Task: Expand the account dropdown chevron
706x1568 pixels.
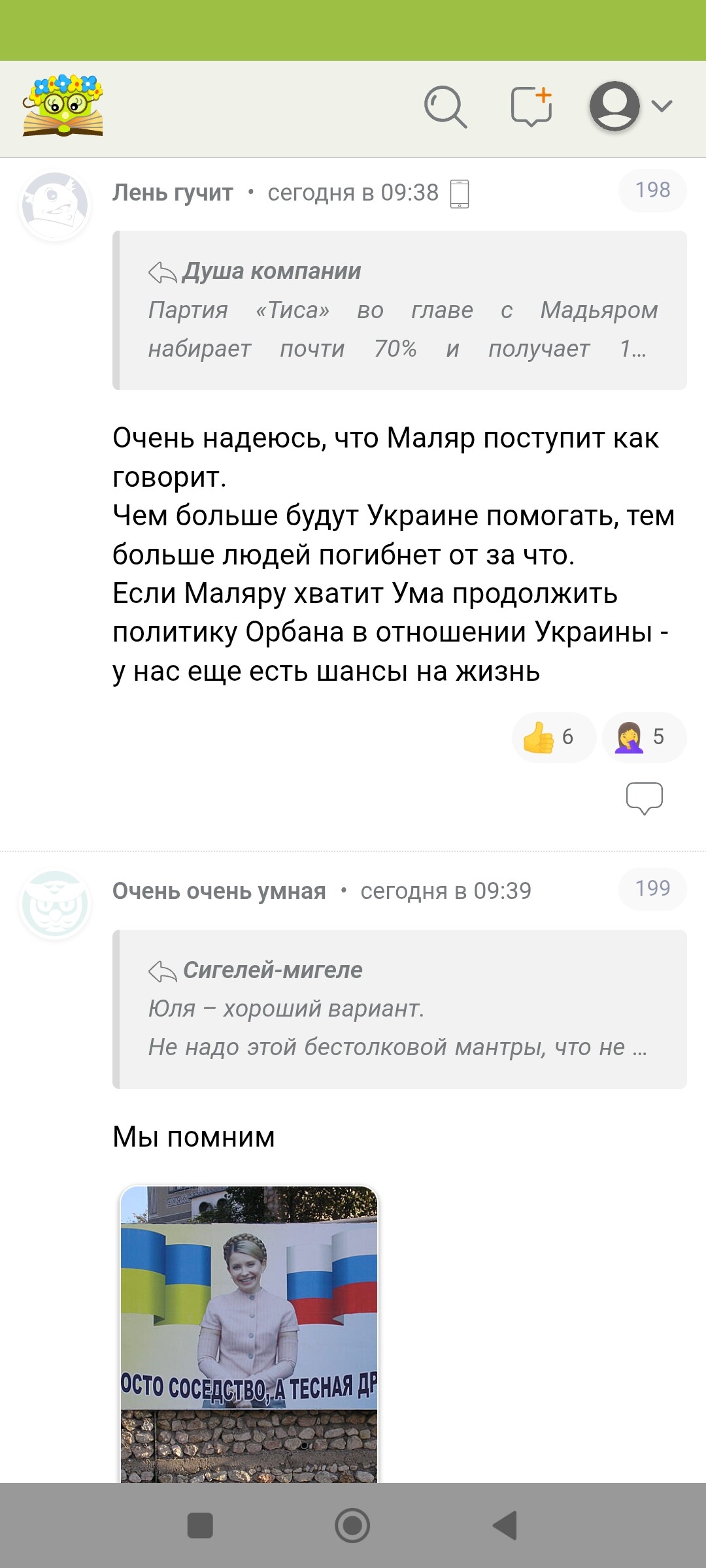Action: click(x=662, y=106)
